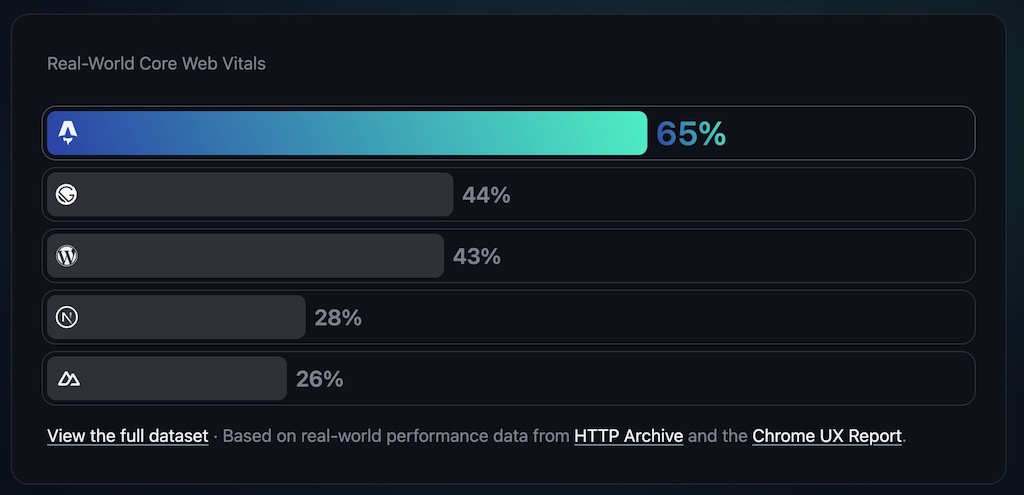Select the 43% score value

pos(476,256)
